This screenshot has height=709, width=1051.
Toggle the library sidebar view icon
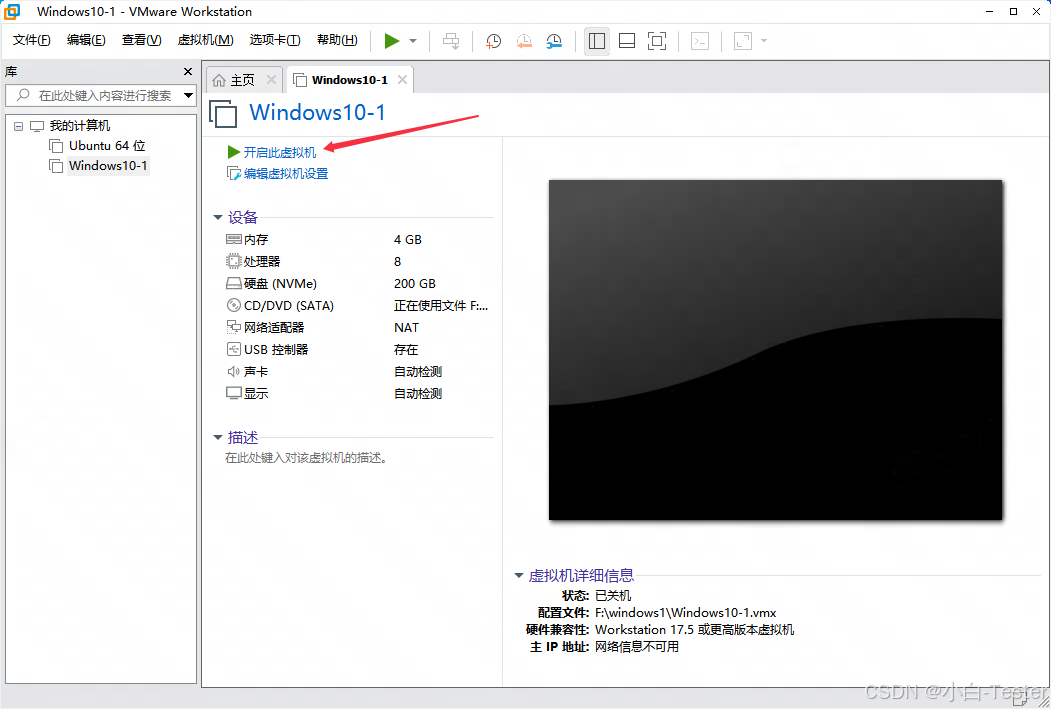597,41
